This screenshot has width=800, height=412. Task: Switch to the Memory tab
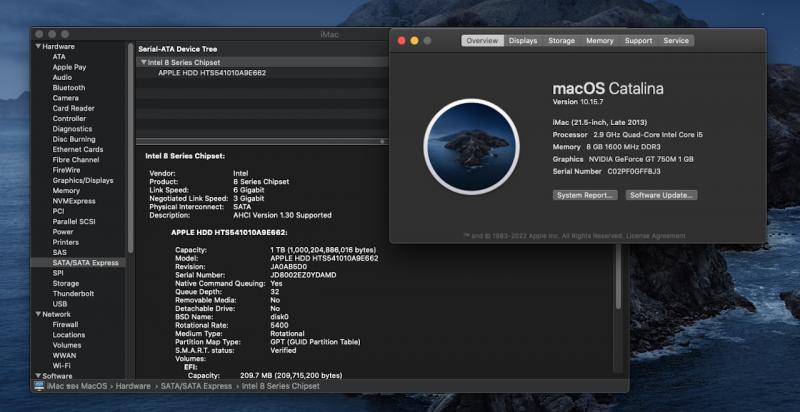click(599, 41)
